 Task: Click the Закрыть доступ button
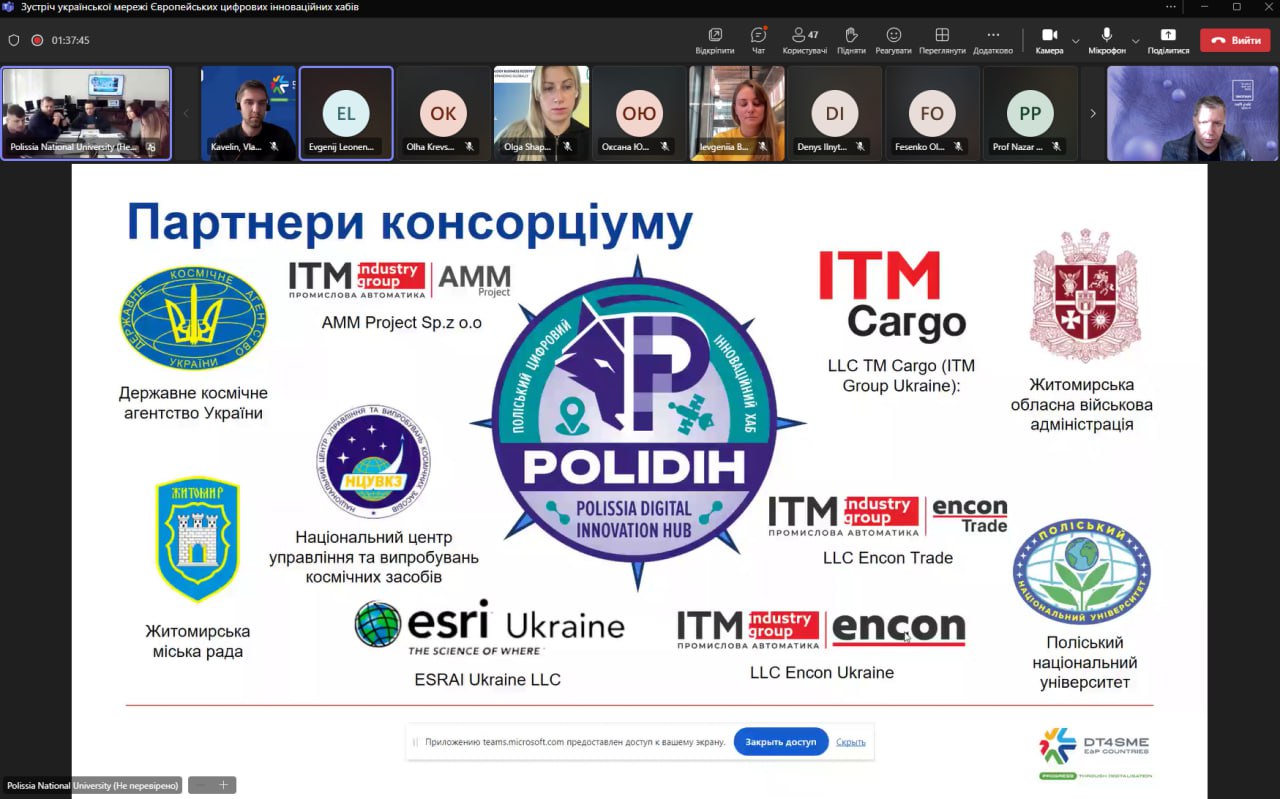[780, 742]
